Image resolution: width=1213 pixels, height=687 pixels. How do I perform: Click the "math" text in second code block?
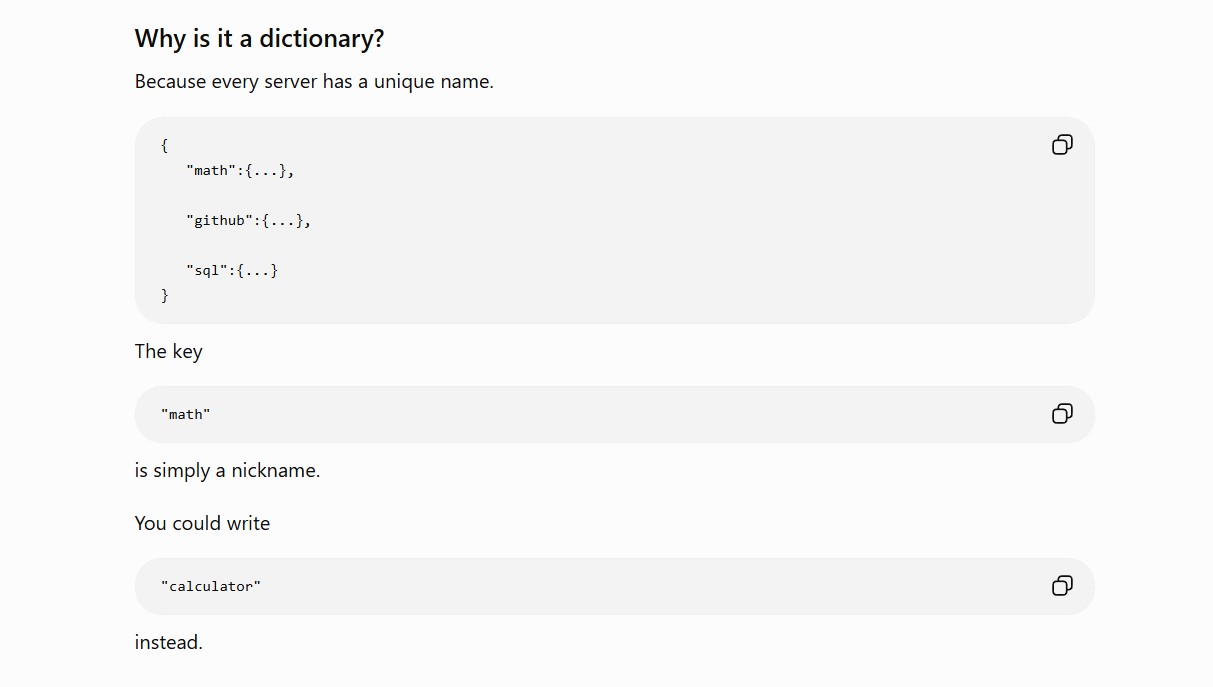(186, 414)
